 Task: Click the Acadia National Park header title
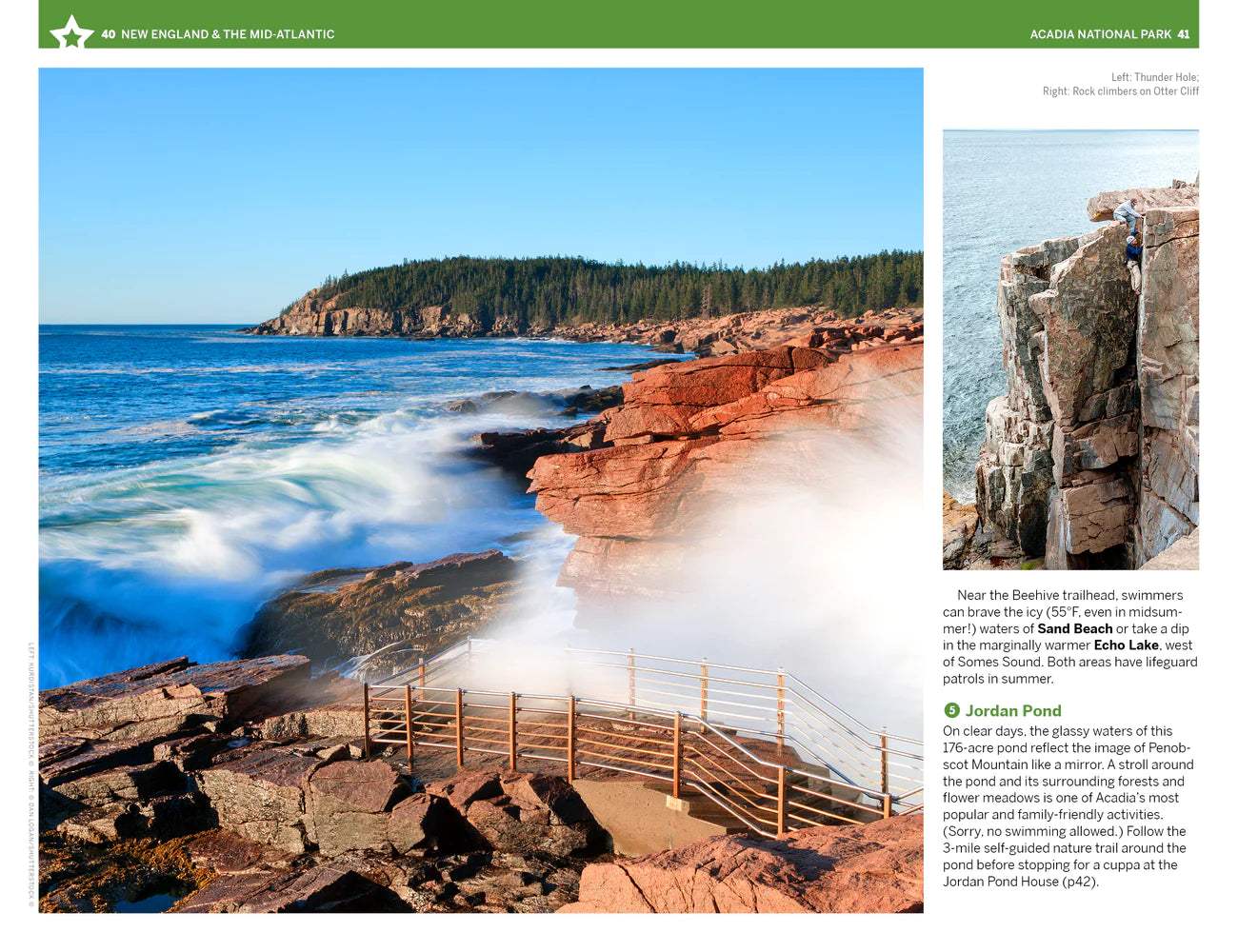tap(1100, 34)
